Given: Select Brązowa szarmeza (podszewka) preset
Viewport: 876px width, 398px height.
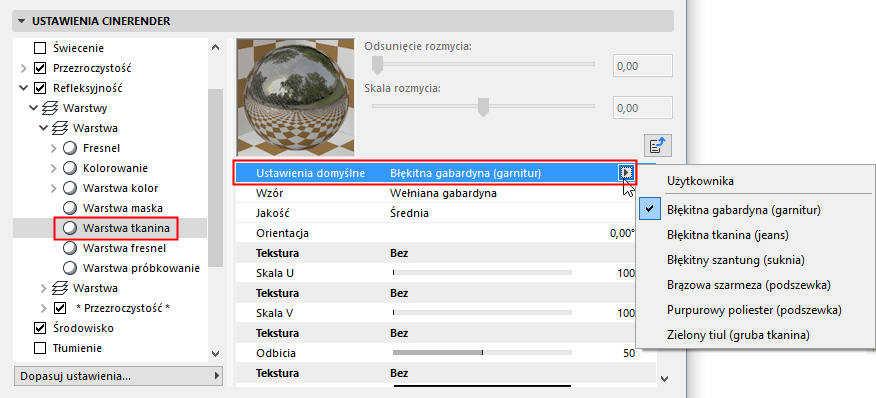Looking at the screenshot, I should 749,285.
